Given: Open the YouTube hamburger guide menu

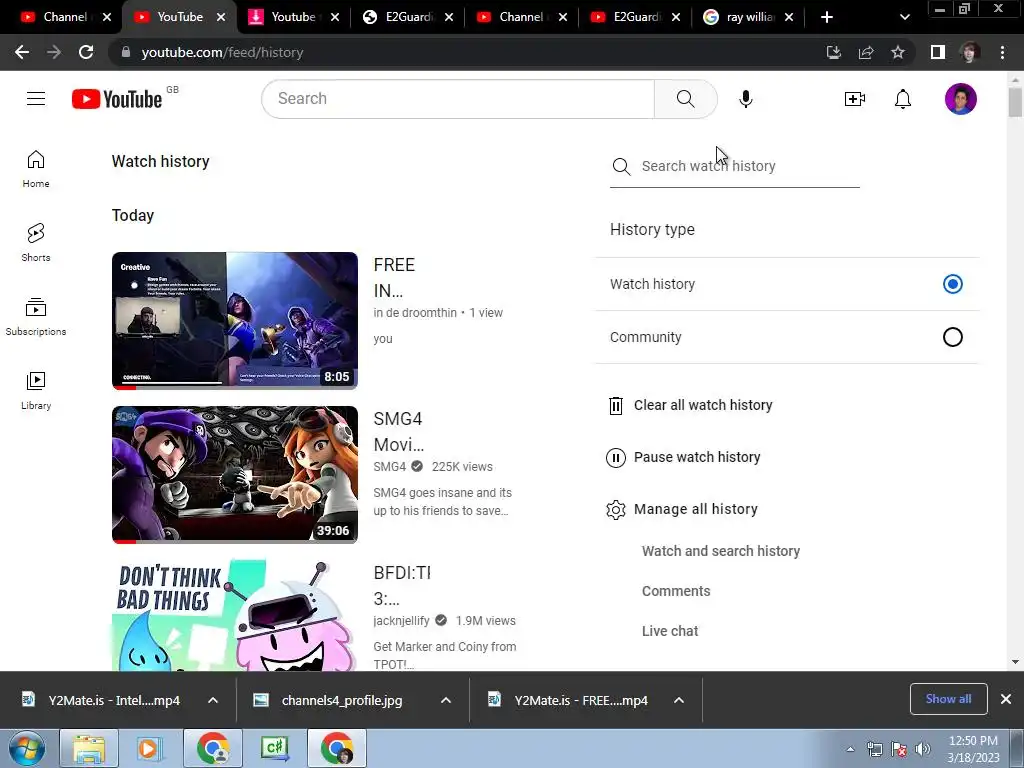Looking at the screenshot, I should [x=36, y=99].
